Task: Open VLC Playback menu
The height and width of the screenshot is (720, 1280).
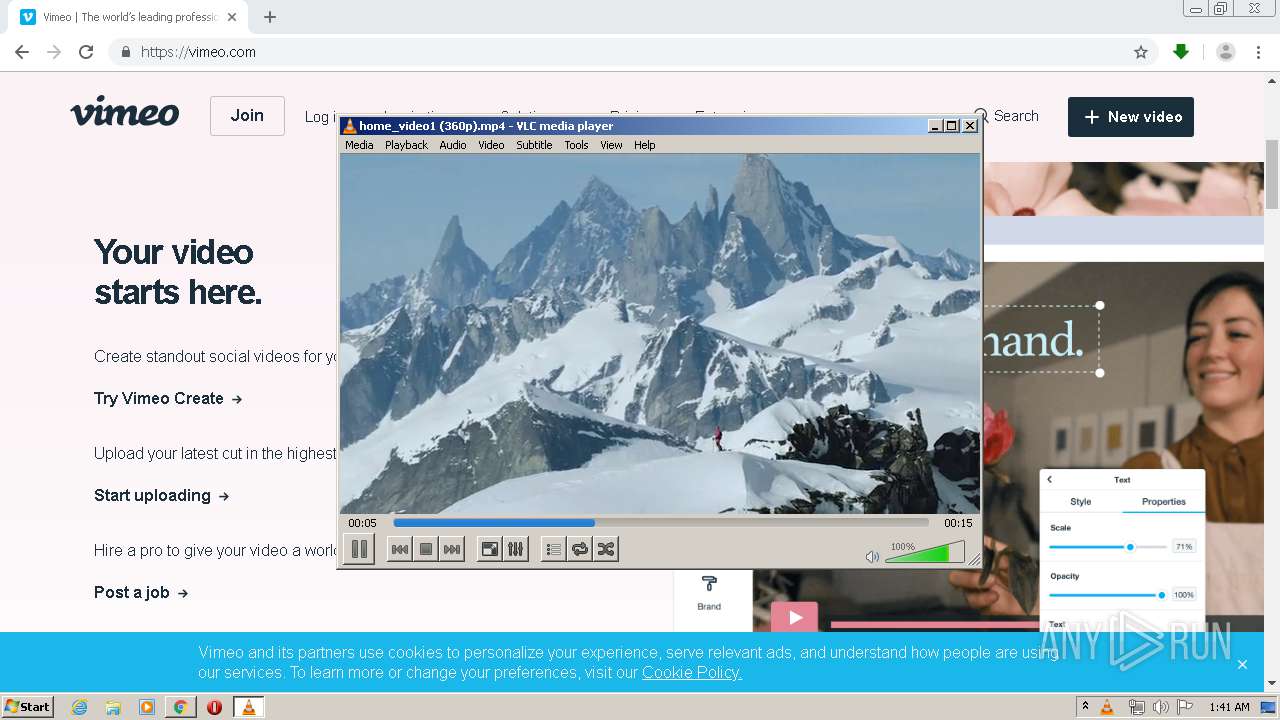Action: point(406,145)
